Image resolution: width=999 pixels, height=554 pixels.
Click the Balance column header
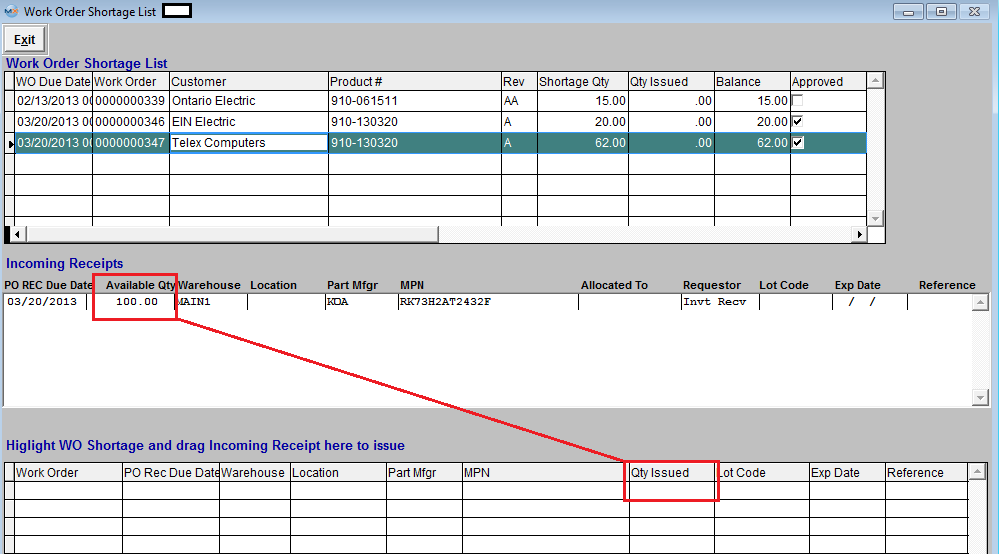(752, 82)
